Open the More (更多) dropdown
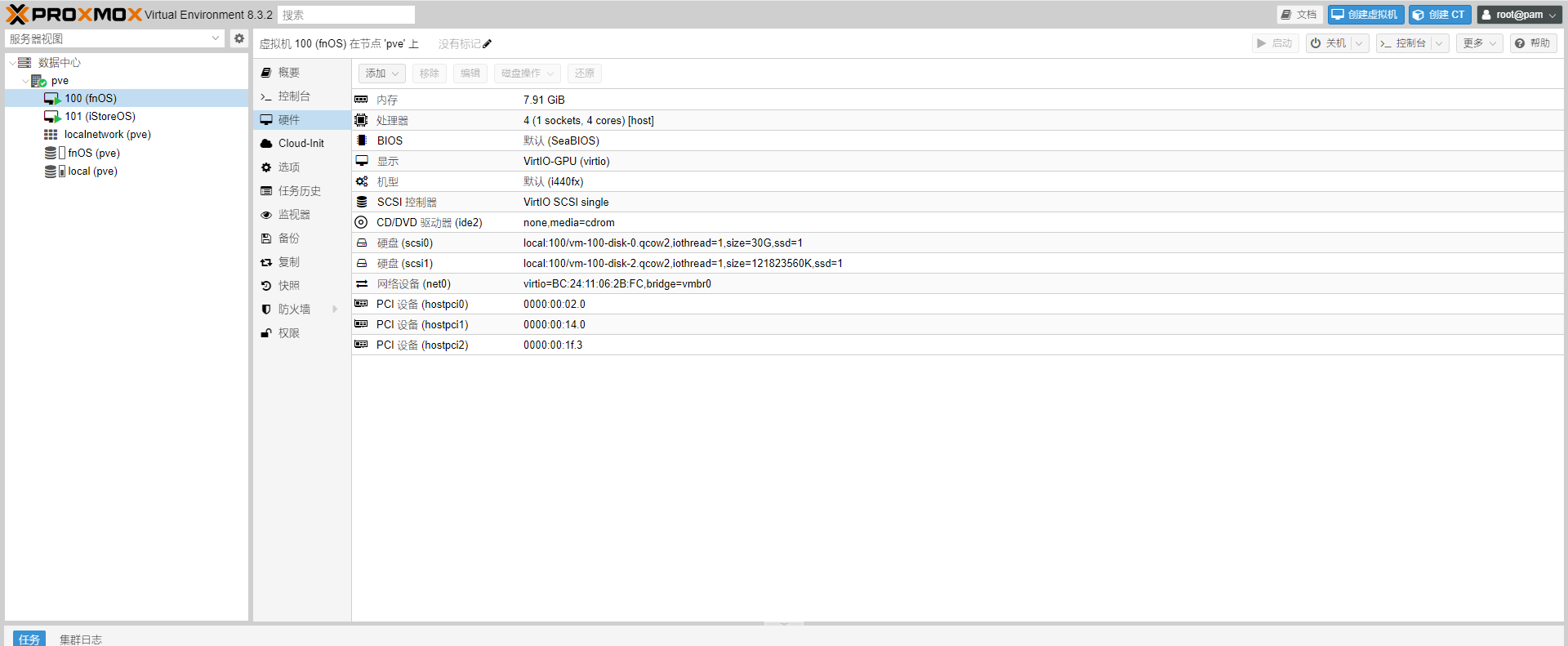The width and height of the screenshot is (1568, 646). pyautogui.click(x=1479, y=43)
